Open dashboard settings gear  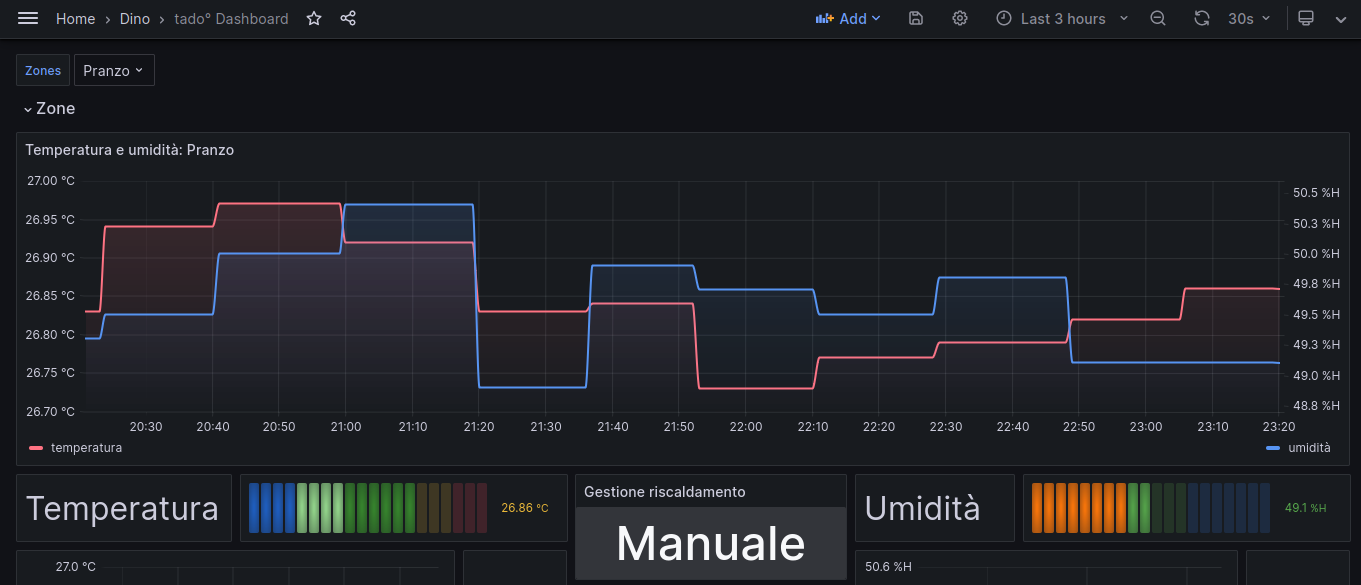(x=960, y=19)
